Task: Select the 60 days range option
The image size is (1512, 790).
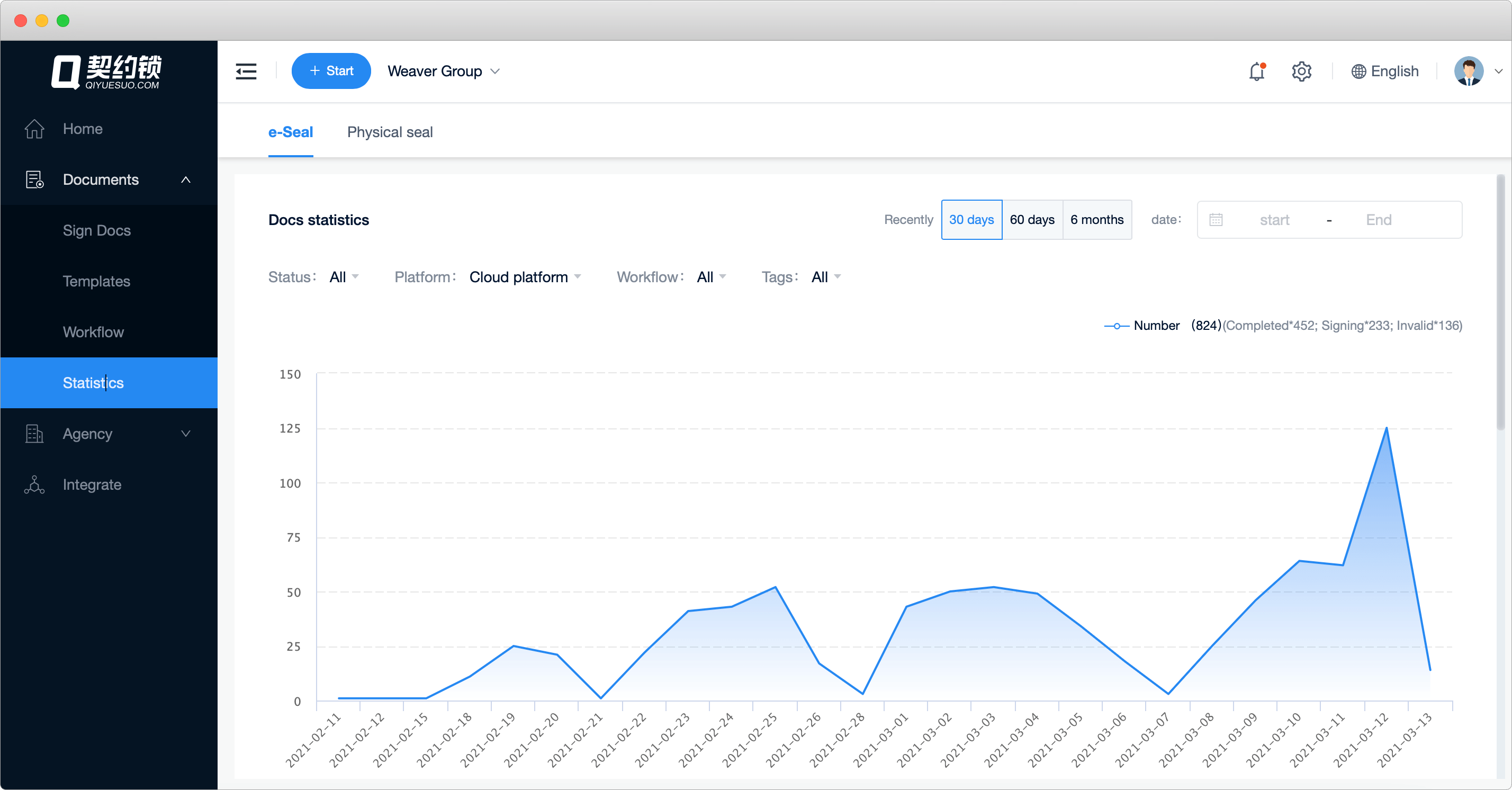Action: tap(1031, 220)
